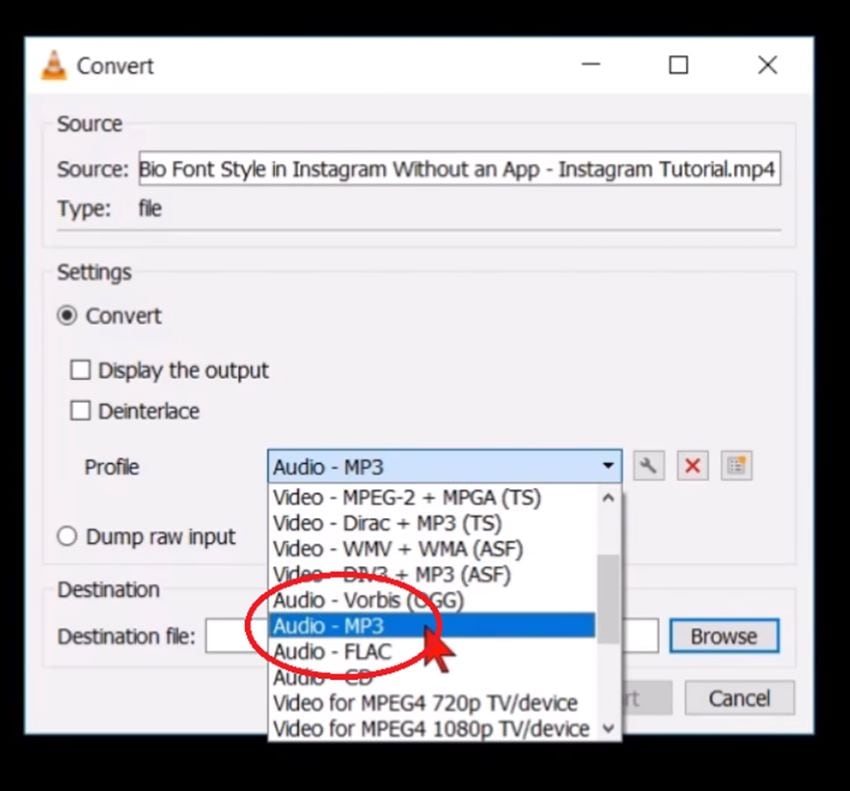Click the VLC cone icon in title bar

coord(54,66)
